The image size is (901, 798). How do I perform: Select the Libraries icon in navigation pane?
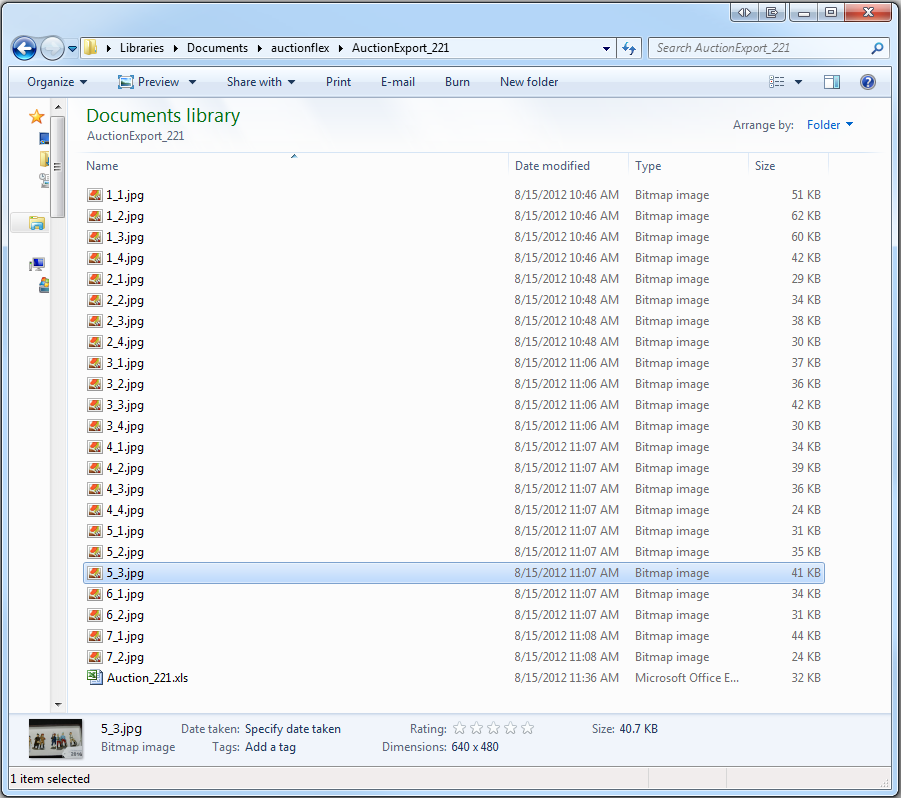point(37,223)
